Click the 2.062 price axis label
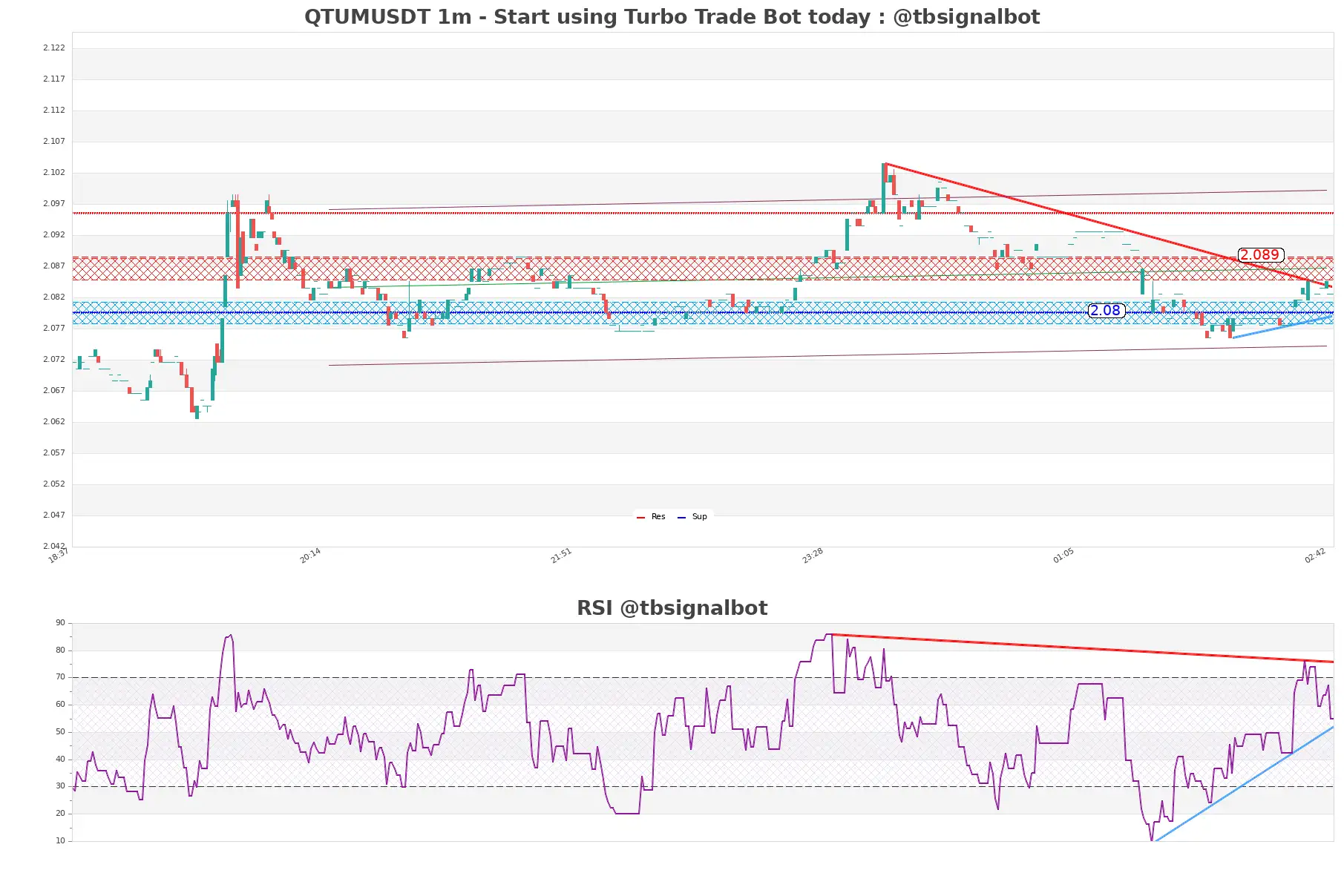The width and height of the screenshot is (1344, 896). point(53,421)
